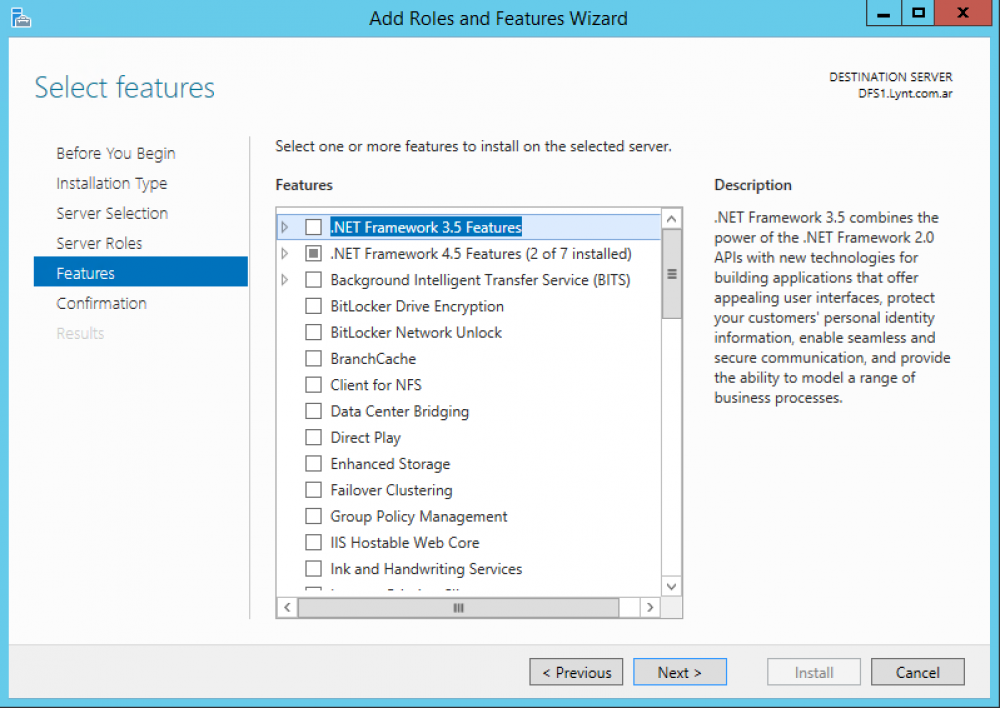Click the right arrow on the horizontal scrollbar
1000x708 pixels.
click(x=650, y=606)
